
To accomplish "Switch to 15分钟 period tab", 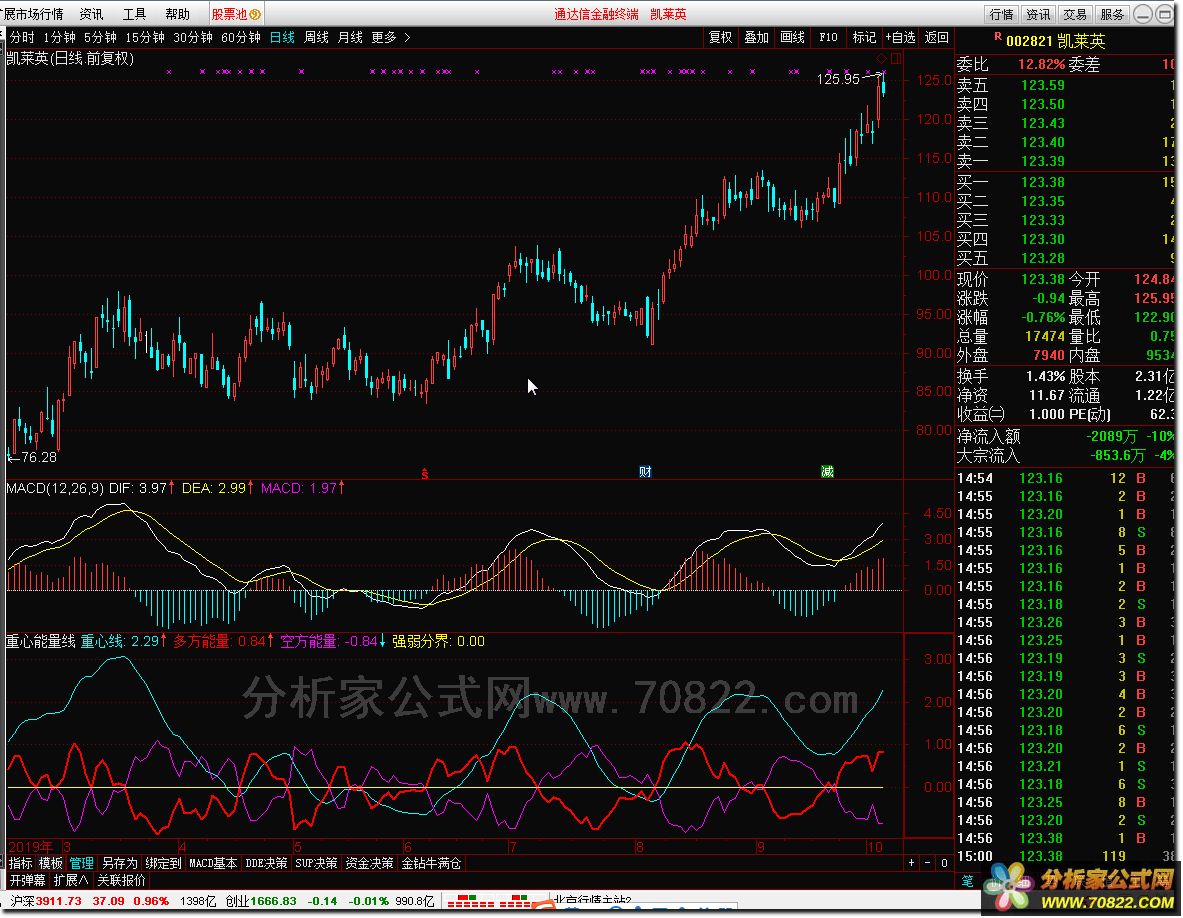I will coord(145,37).
